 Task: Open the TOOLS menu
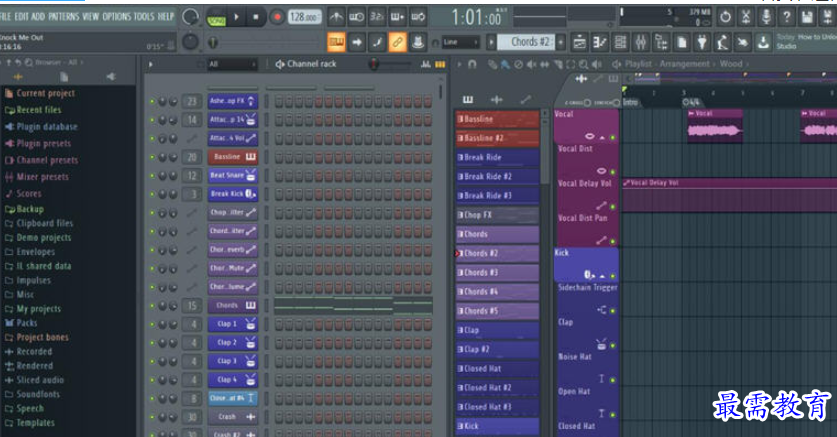(x=144, y=17)
